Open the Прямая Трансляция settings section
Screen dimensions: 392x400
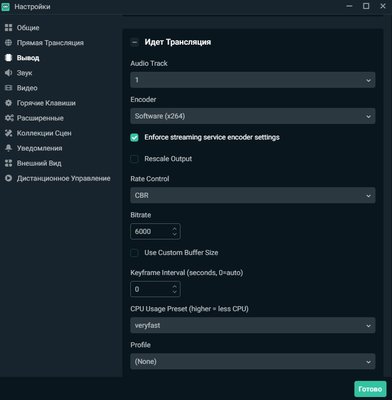pos(50,43)
